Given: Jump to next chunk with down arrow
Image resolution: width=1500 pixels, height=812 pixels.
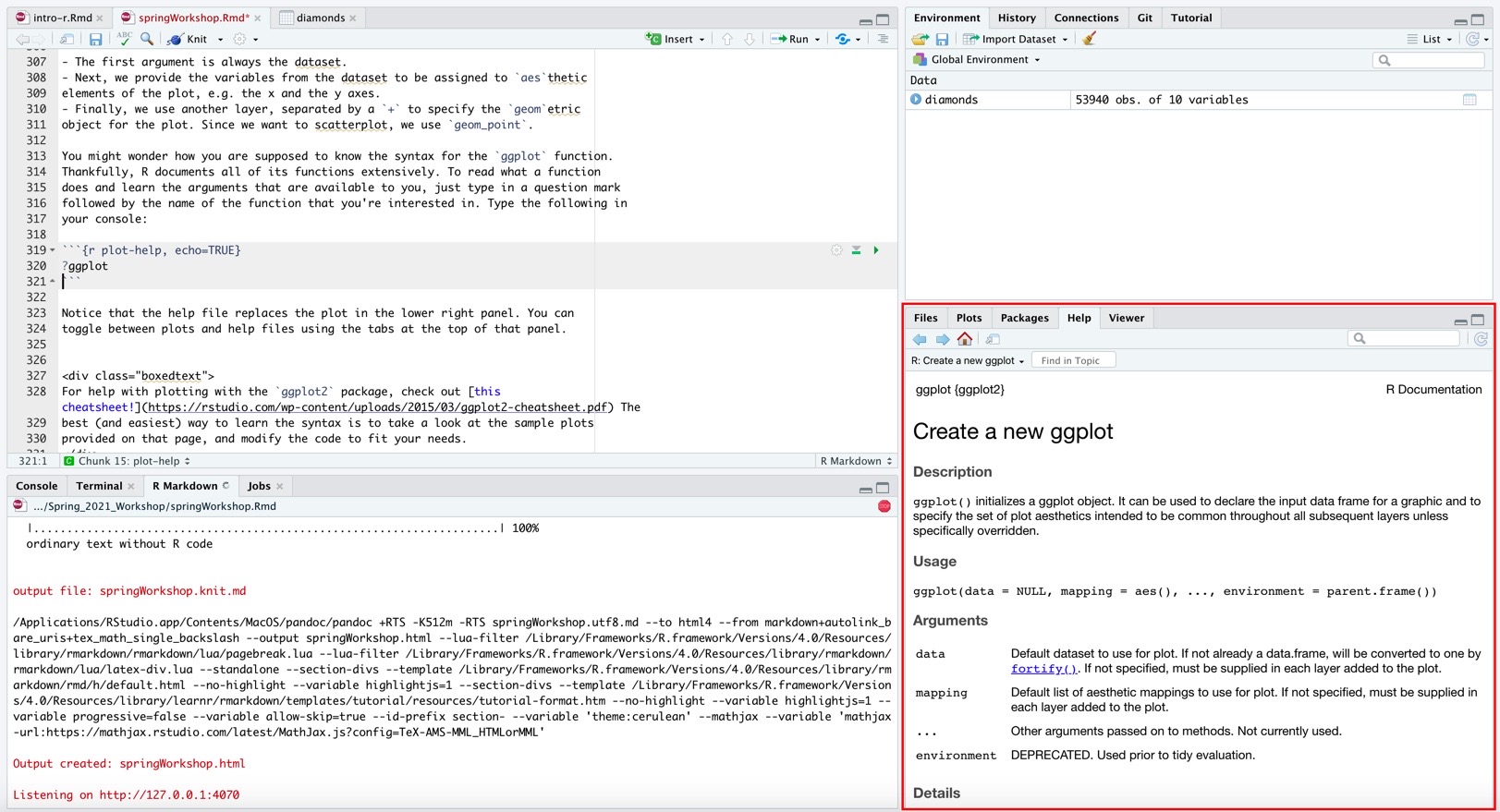Looking at the screenshot, I should [x=750, y=39].
